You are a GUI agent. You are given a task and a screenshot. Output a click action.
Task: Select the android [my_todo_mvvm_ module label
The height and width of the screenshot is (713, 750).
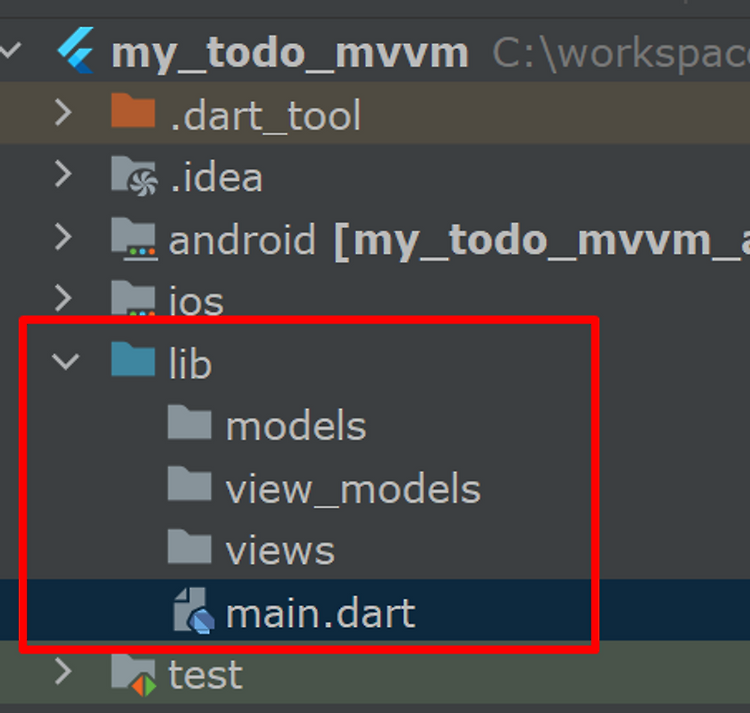pos(459,241)
